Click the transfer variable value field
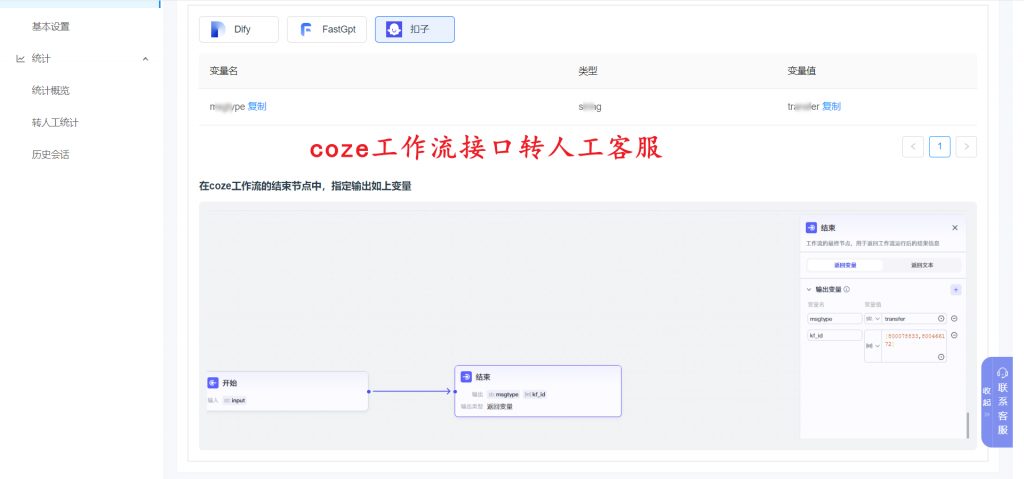 (914, 319)
